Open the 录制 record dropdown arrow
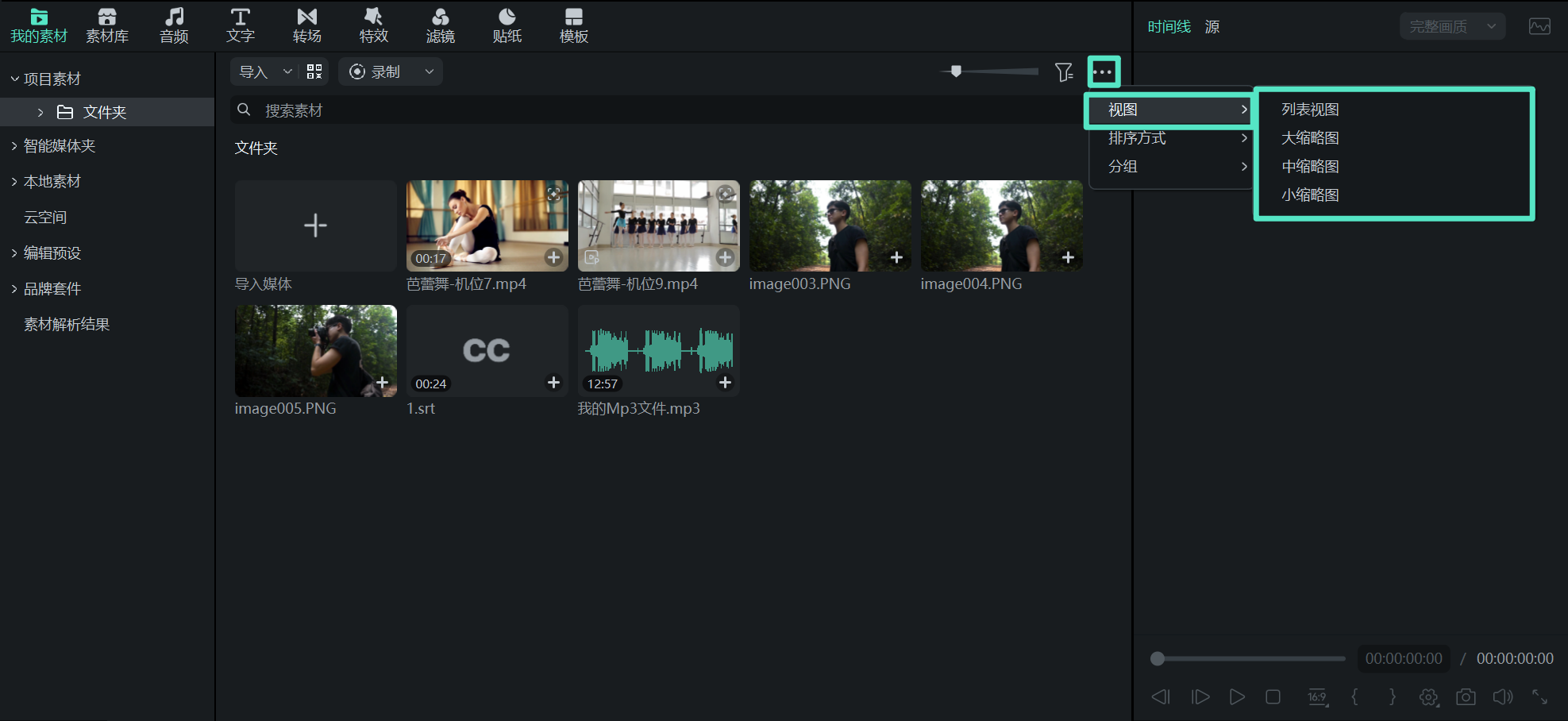 (430, 71)
